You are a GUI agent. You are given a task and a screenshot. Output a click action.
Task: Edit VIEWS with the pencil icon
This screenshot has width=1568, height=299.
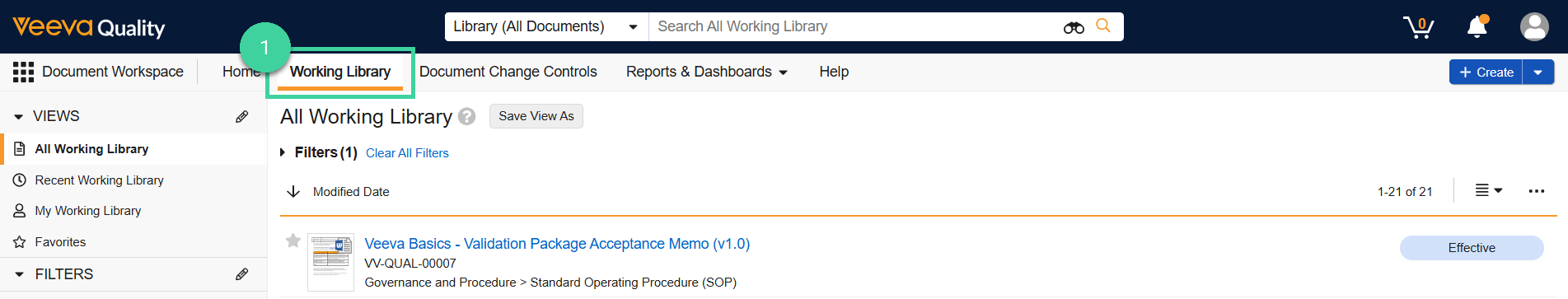point(241,116)
